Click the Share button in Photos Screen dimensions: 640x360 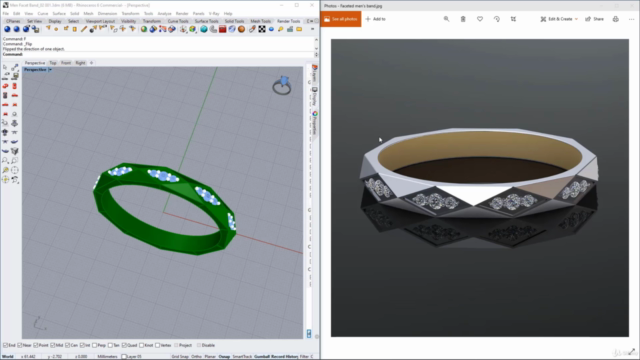point(594,19)
